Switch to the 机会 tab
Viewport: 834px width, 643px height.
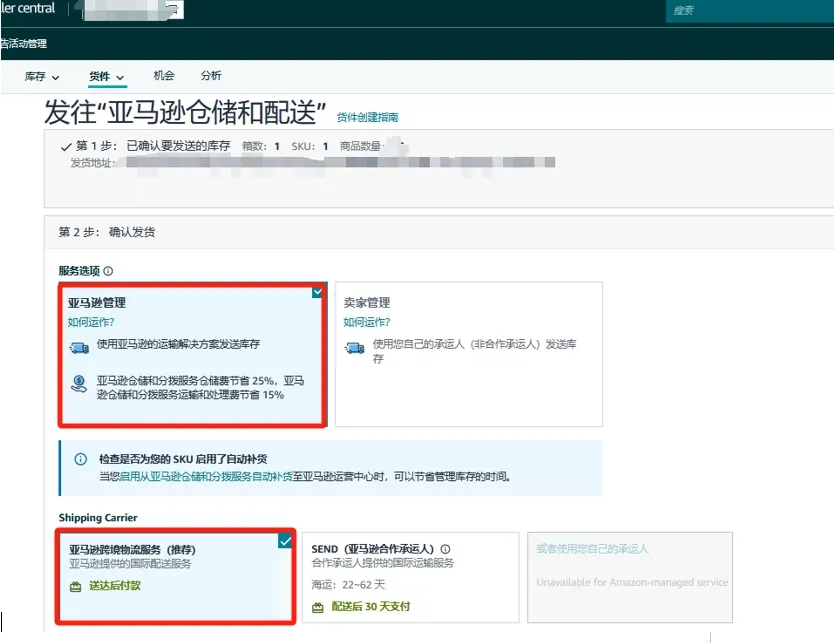click(x=164, y=76)
